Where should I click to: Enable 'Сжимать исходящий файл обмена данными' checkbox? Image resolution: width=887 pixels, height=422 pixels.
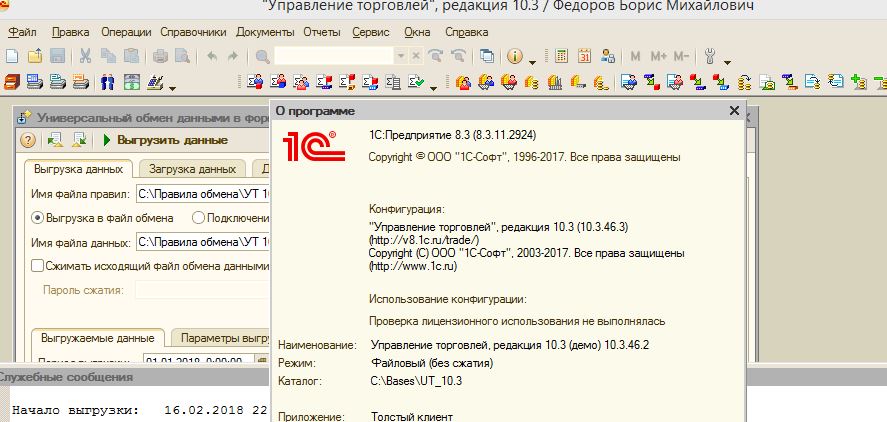37,266
